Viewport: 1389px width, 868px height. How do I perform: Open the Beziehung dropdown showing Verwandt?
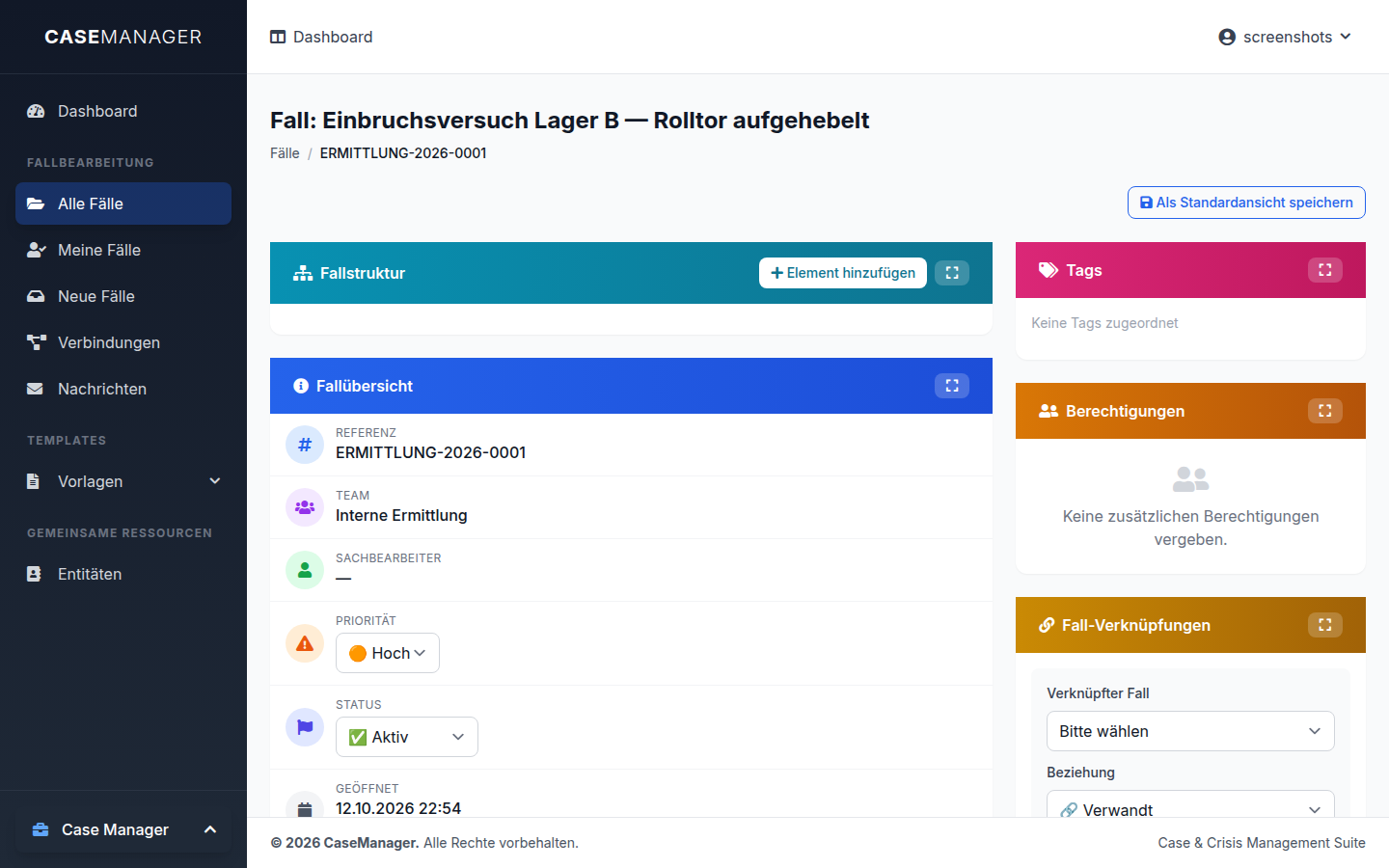(x=1190, y=804)
